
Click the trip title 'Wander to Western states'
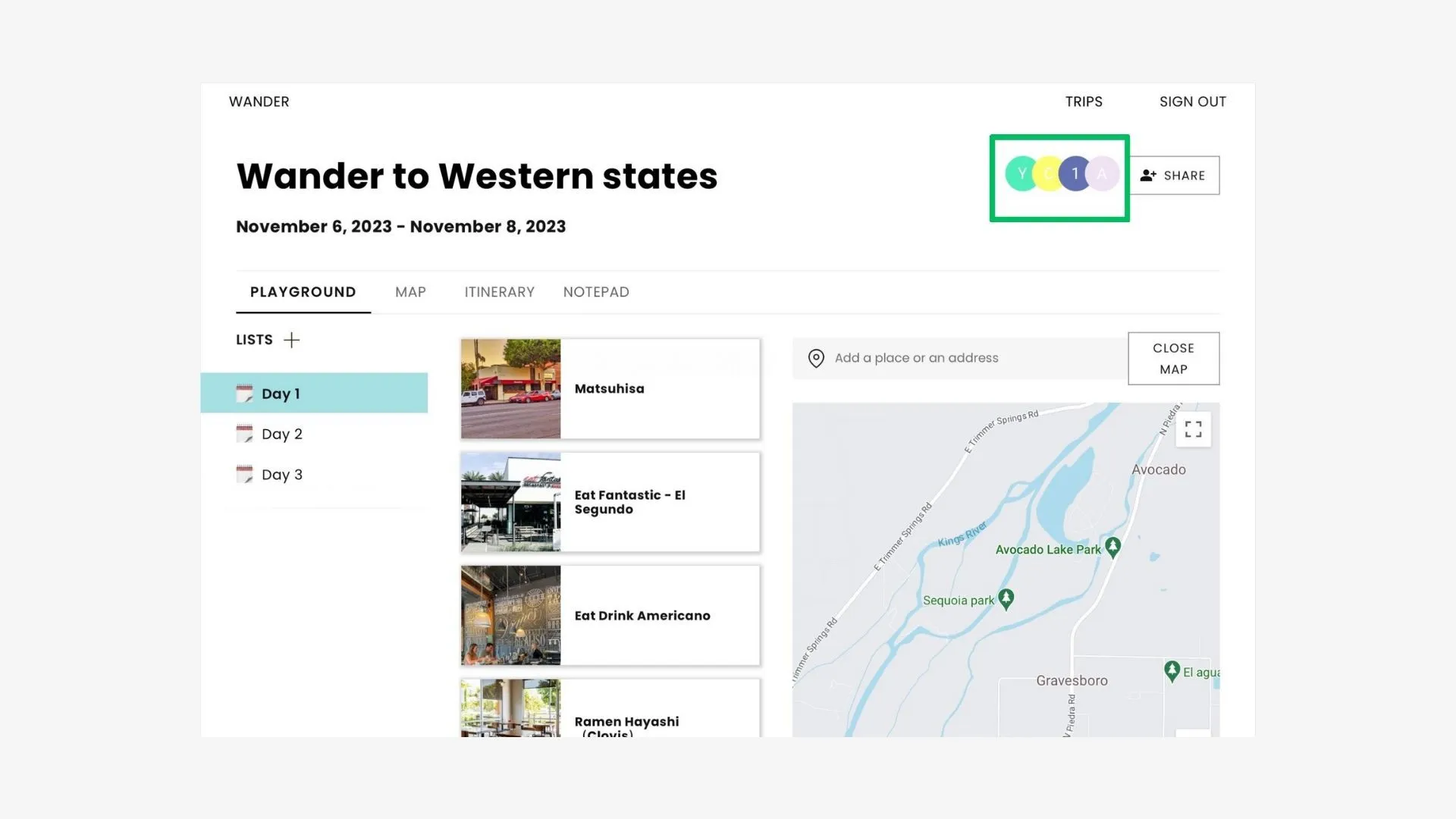(x=476, y=176)
